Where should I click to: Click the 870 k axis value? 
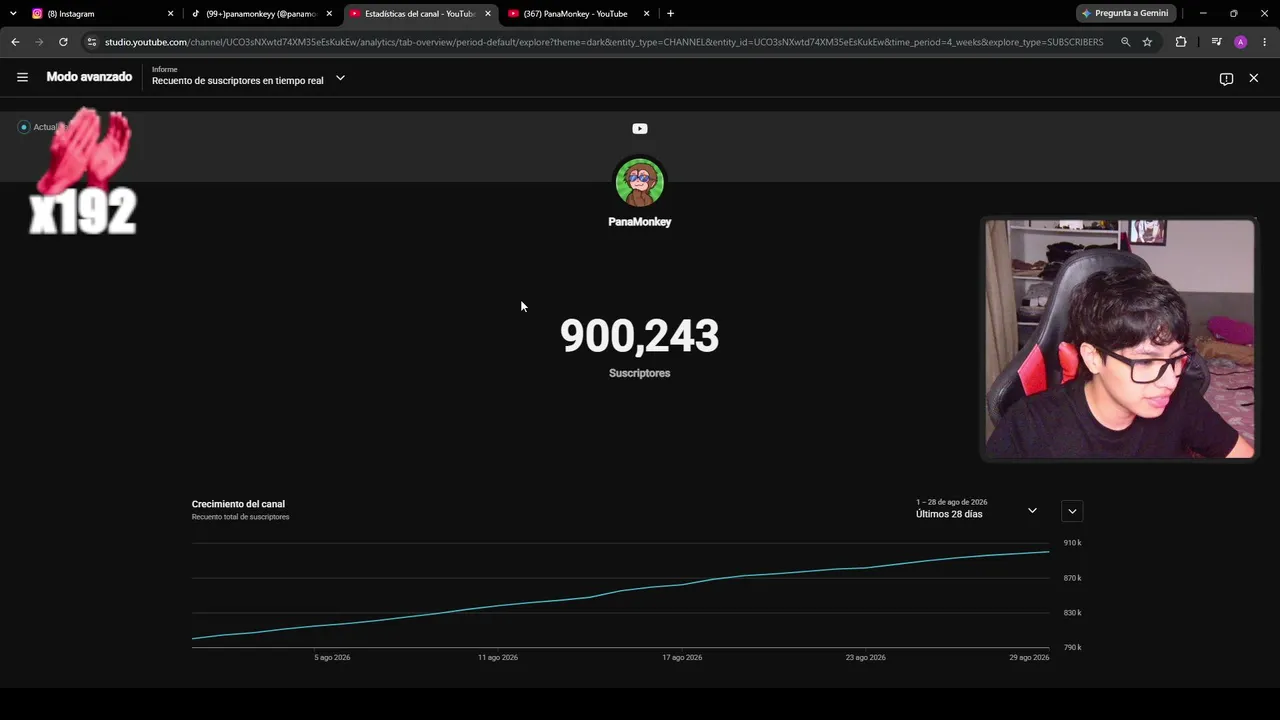pyautogui.click(x=1073, y=578)
